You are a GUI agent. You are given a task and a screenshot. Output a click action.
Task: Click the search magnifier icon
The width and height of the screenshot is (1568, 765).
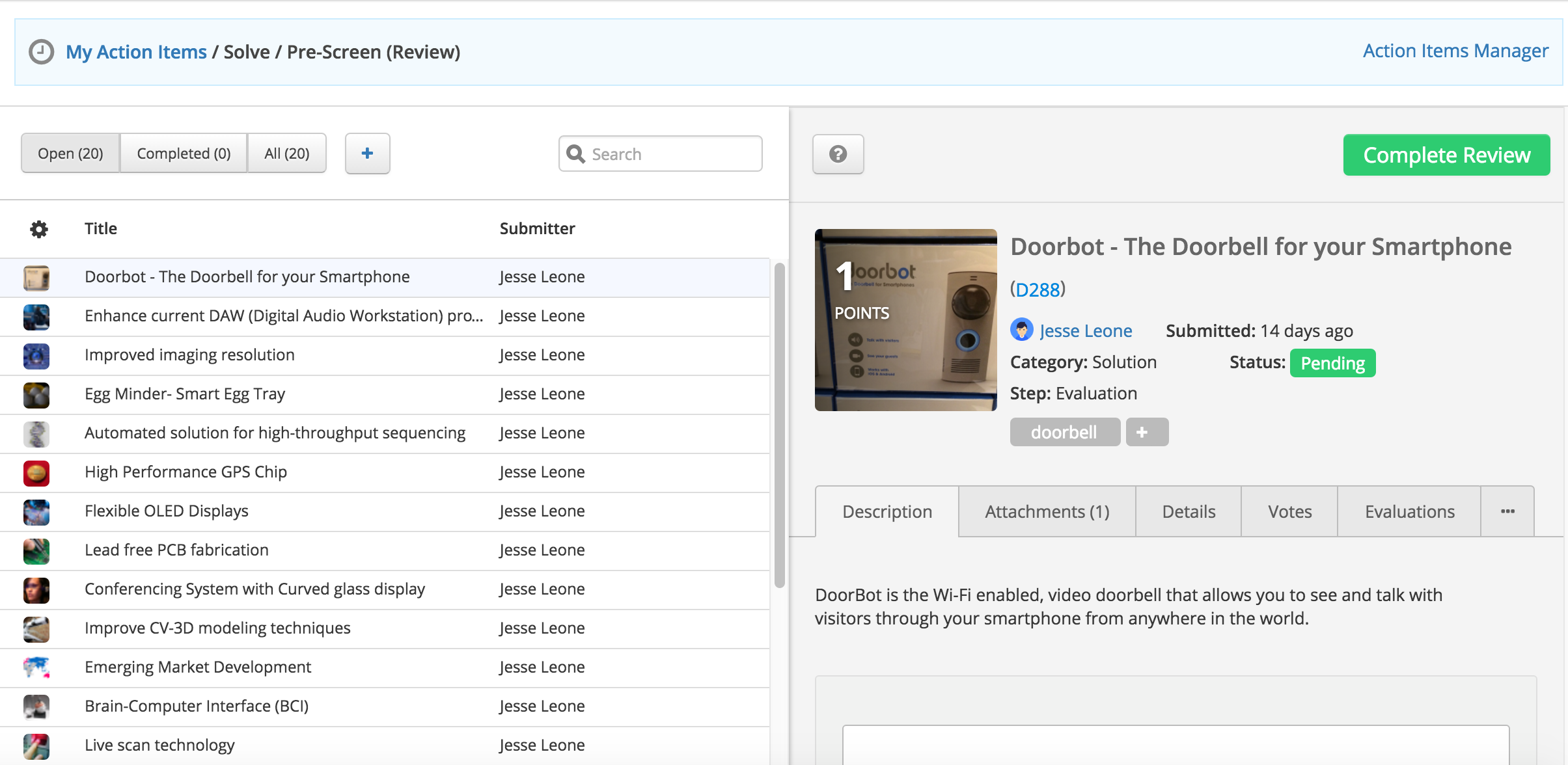[x=576, y=154]
